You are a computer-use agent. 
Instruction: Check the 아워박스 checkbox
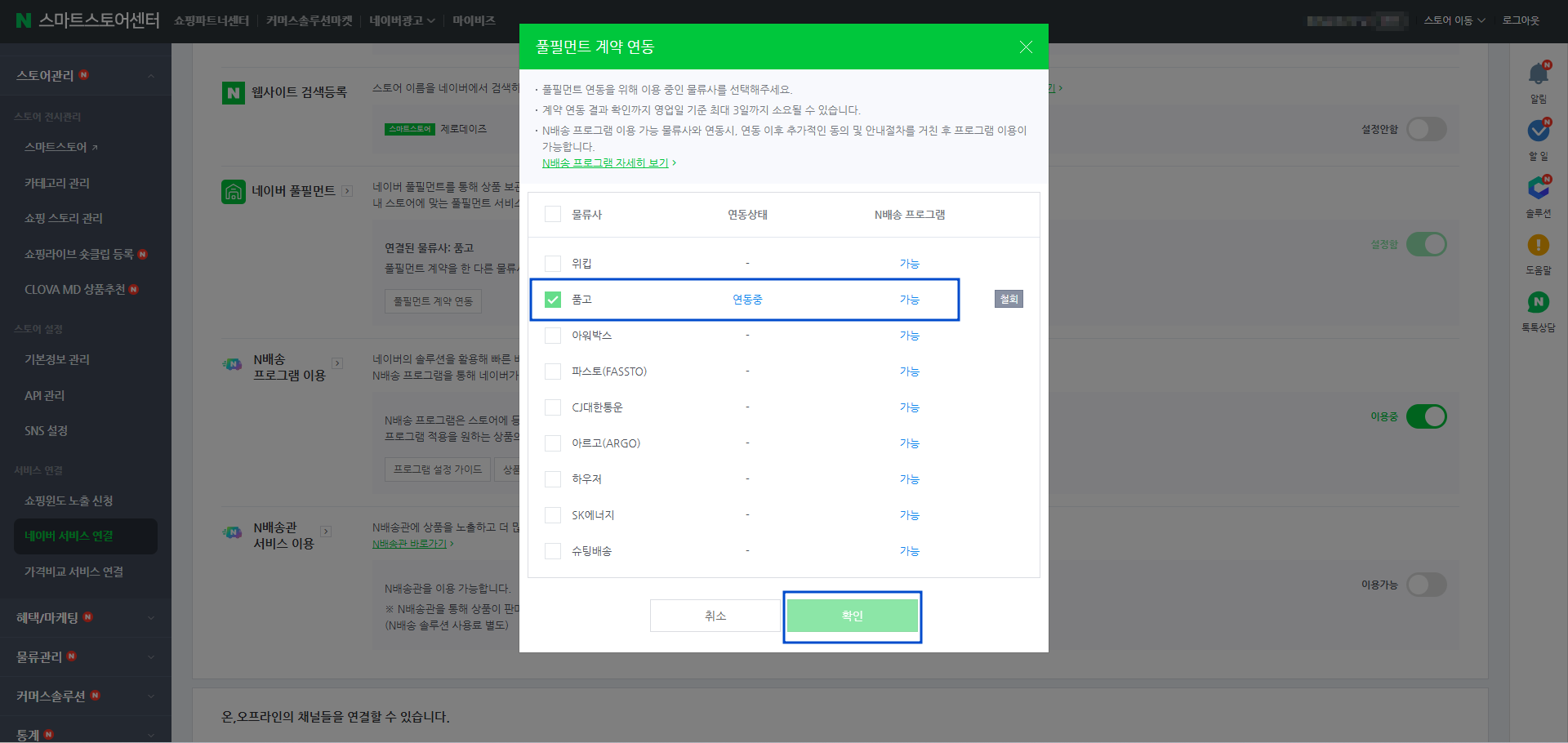[553, 336]
